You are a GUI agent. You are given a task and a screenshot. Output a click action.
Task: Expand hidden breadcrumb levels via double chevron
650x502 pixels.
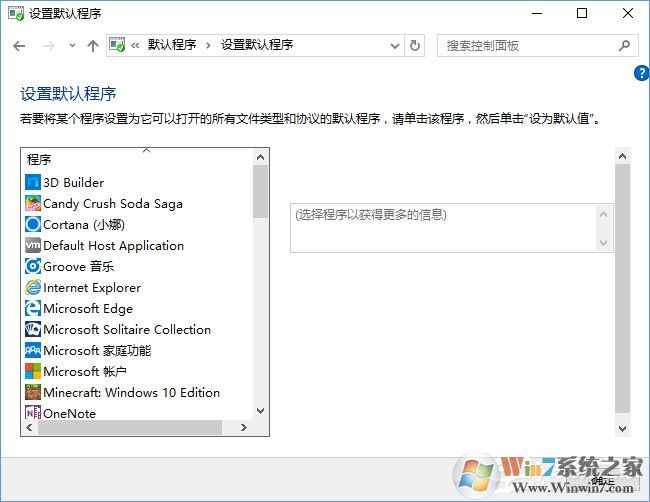[135, 45]
